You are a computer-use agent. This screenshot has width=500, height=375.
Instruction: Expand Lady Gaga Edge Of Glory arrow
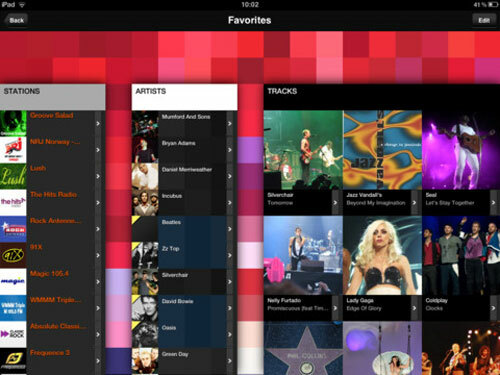[414, 308]
